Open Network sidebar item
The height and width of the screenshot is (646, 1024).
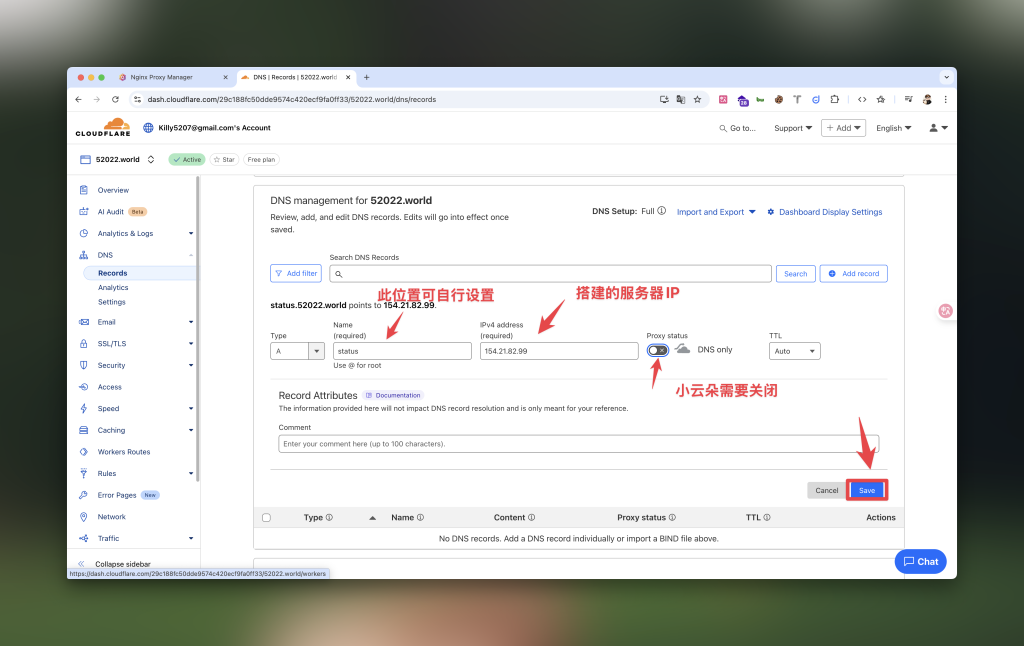(111, 517)
